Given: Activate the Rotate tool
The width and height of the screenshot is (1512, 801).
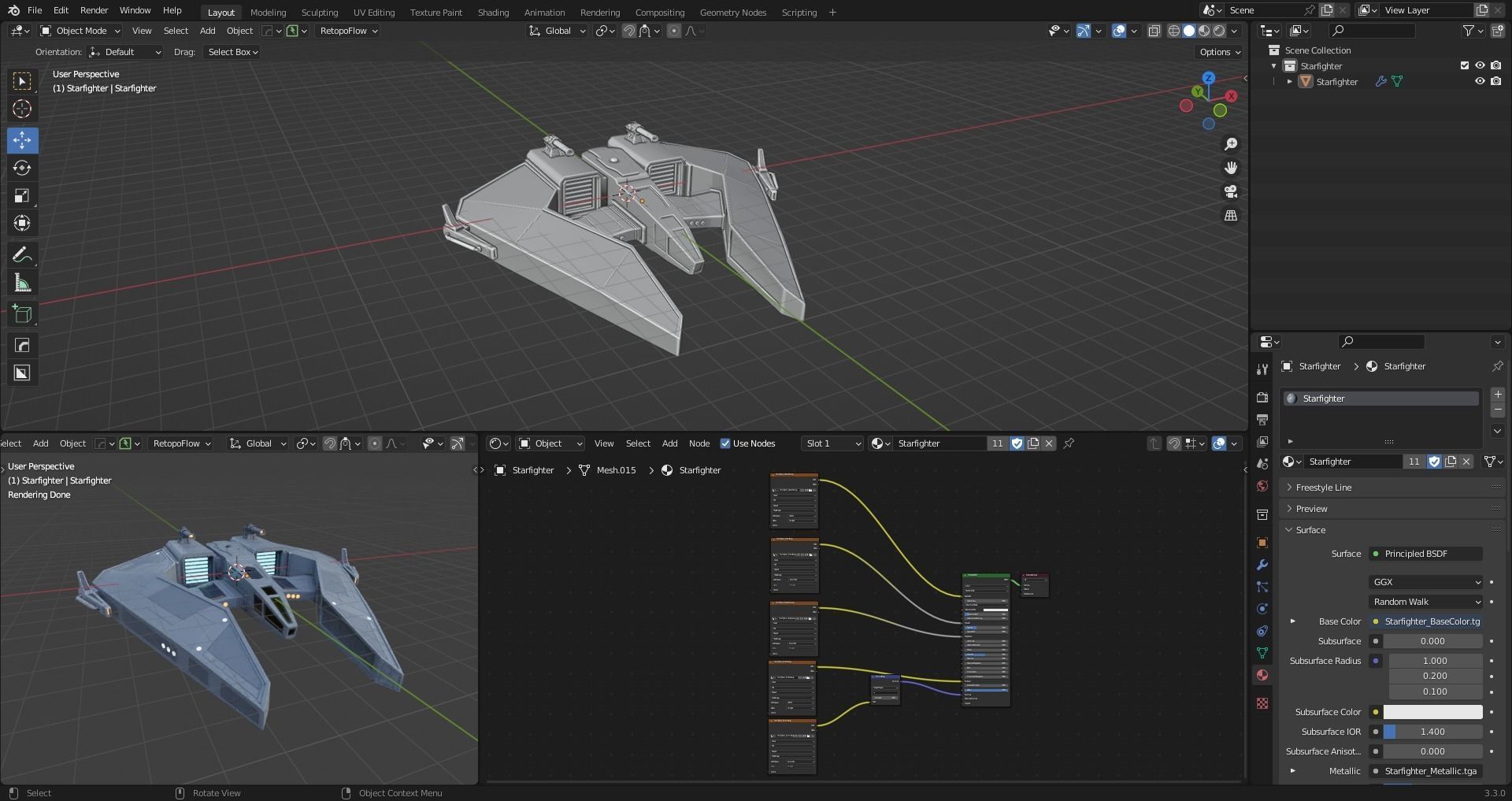Looking at the screenshot, I should pos(22,168).
